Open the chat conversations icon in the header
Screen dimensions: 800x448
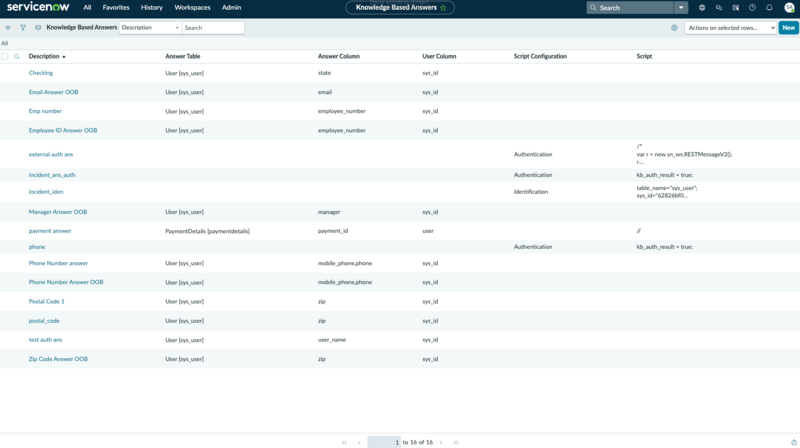pyautogui.click(x=719, y=8)
